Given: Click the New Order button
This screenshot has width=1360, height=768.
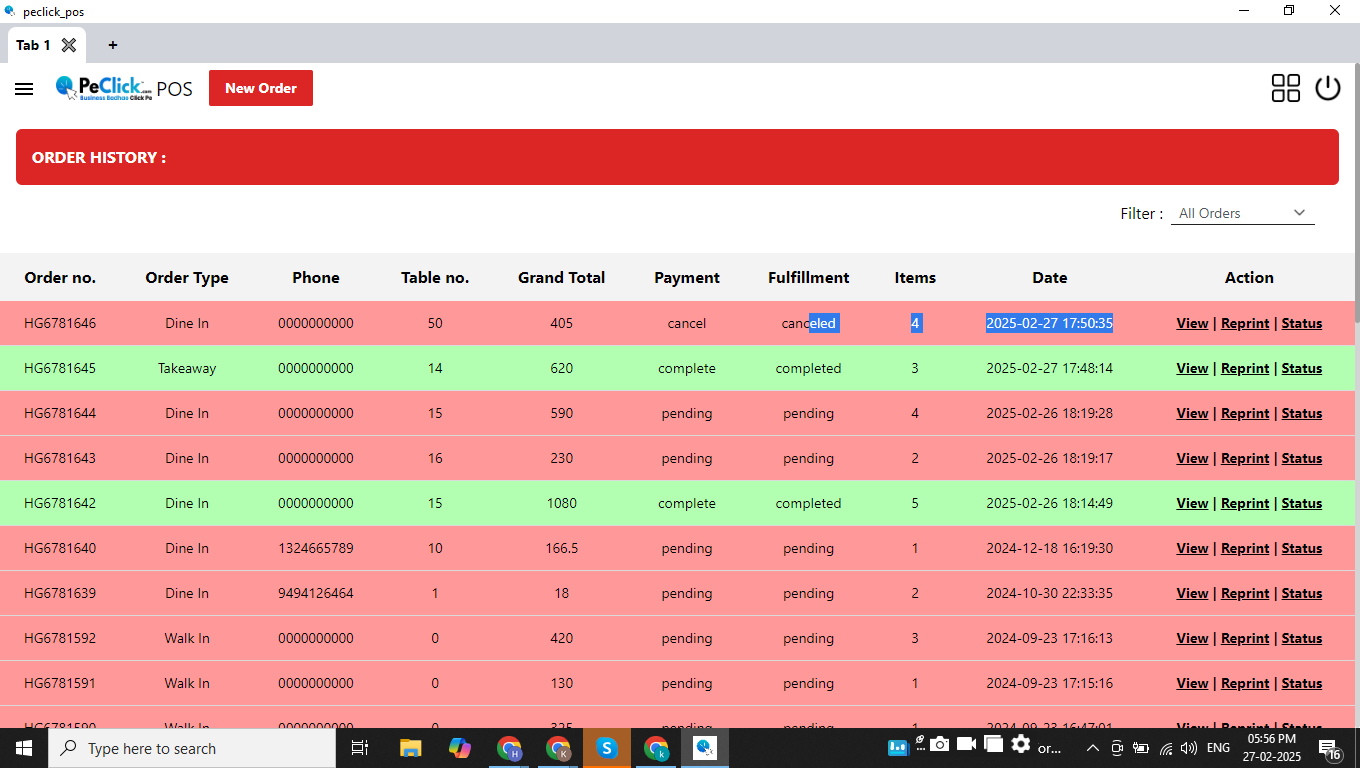Looking at the screenshot, I should coord(260,88).
